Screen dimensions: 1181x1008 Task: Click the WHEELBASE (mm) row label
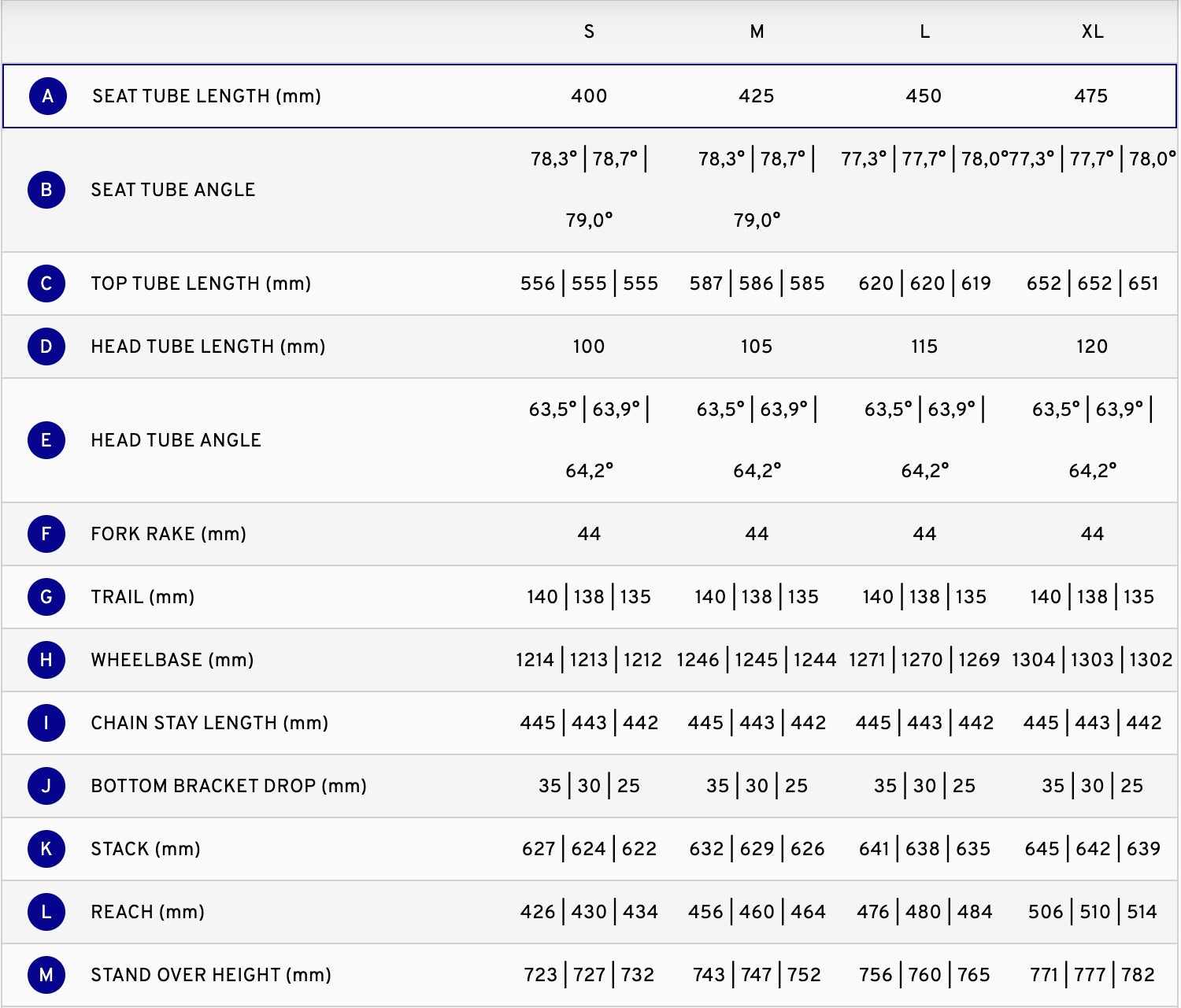[x=172, y=660]
